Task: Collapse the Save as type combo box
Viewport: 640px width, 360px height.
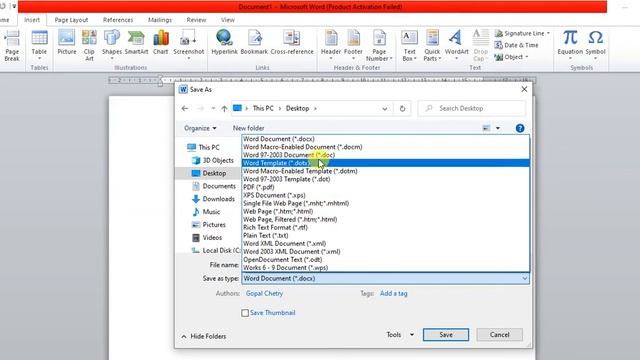Action: click(x=524, y=278)
